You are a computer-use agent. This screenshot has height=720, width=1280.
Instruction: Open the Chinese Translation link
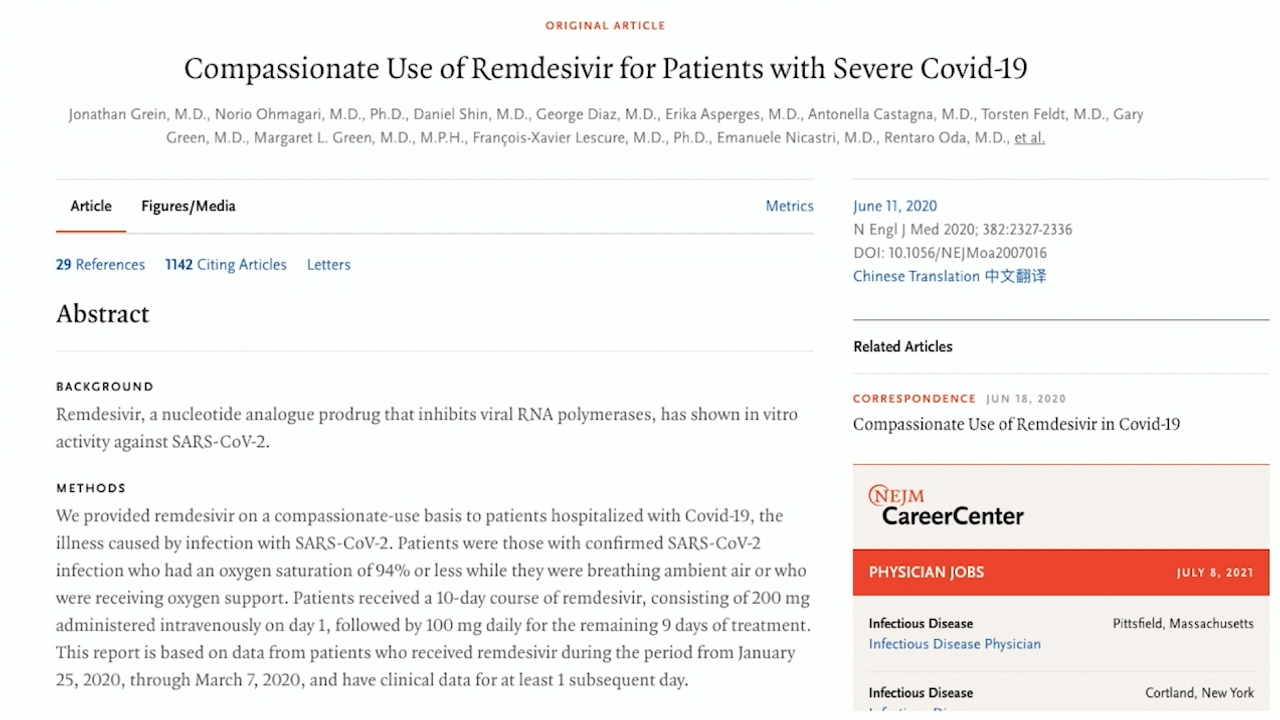pos(949,277)
